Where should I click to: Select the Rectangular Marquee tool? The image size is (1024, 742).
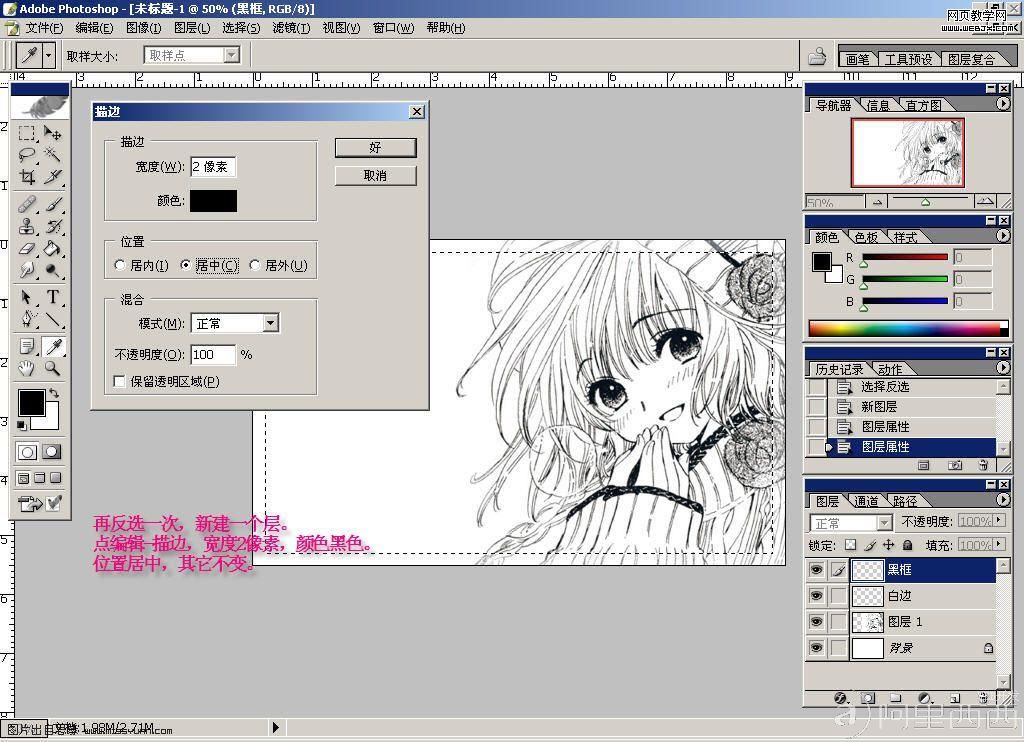pyautogui.click(x=26, y=133)
